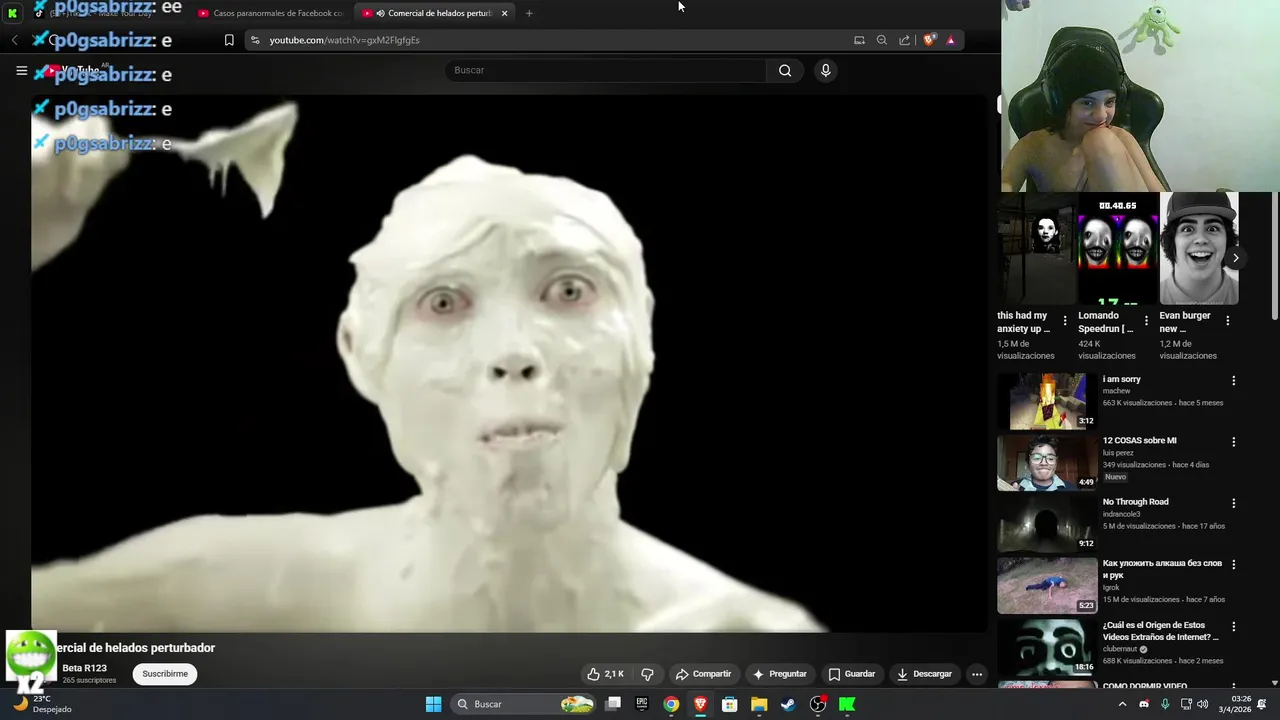The image size is (1280, 720).
Task: Click system tray microphone indicator
Action: [x=1165, y=704]
